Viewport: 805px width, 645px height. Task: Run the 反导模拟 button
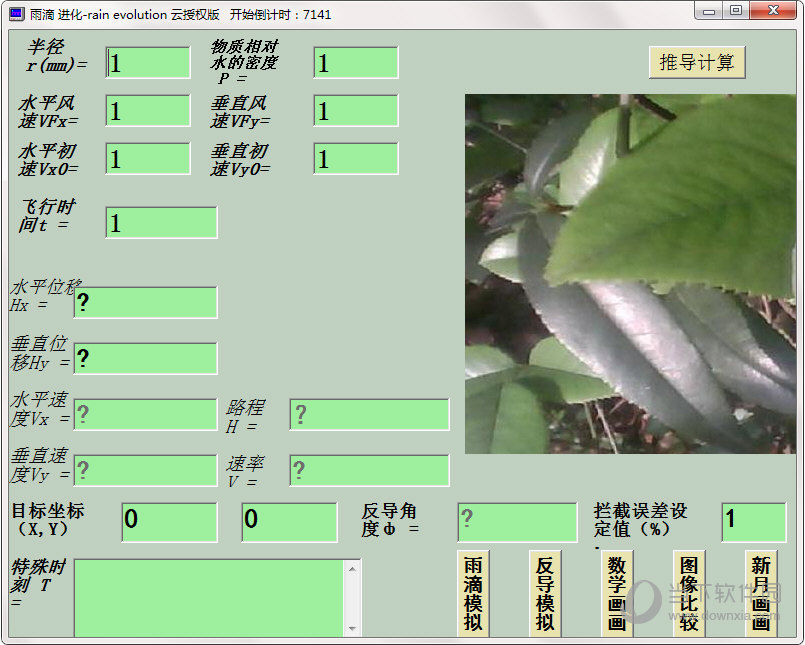[x=545, y=593]
